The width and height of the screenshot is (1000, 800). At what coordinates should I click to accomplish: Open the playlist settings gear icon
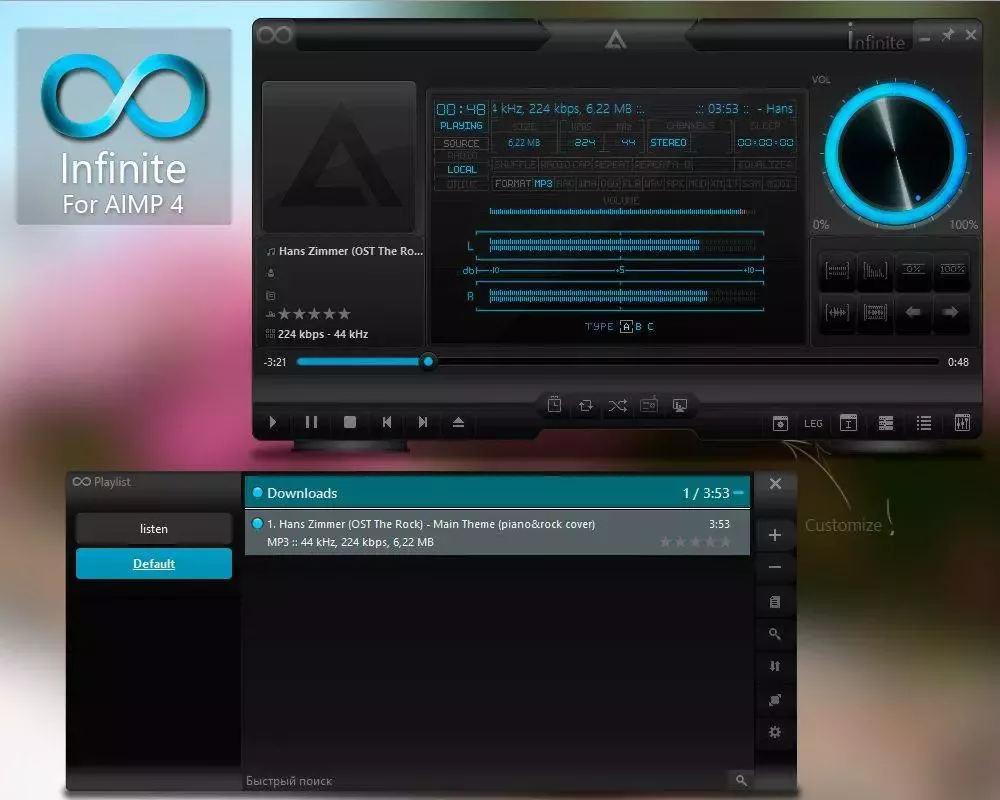point(774,732)
